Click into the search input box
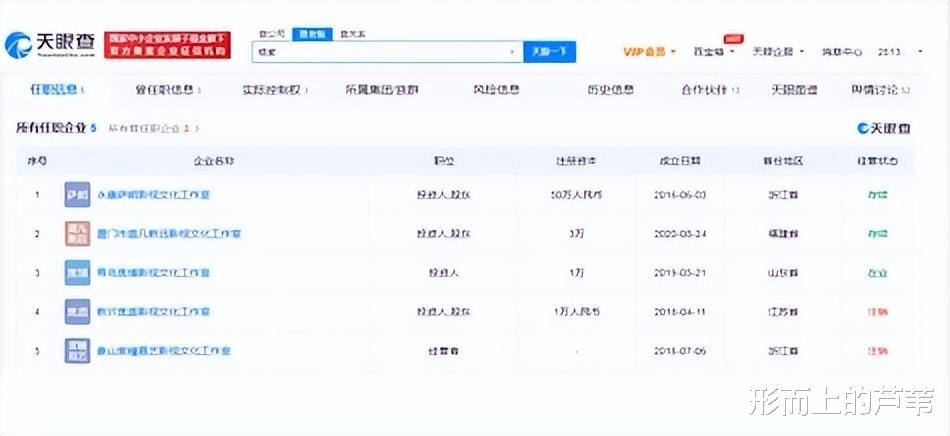This screenshot has height=436, width=950. click(382, 52)
